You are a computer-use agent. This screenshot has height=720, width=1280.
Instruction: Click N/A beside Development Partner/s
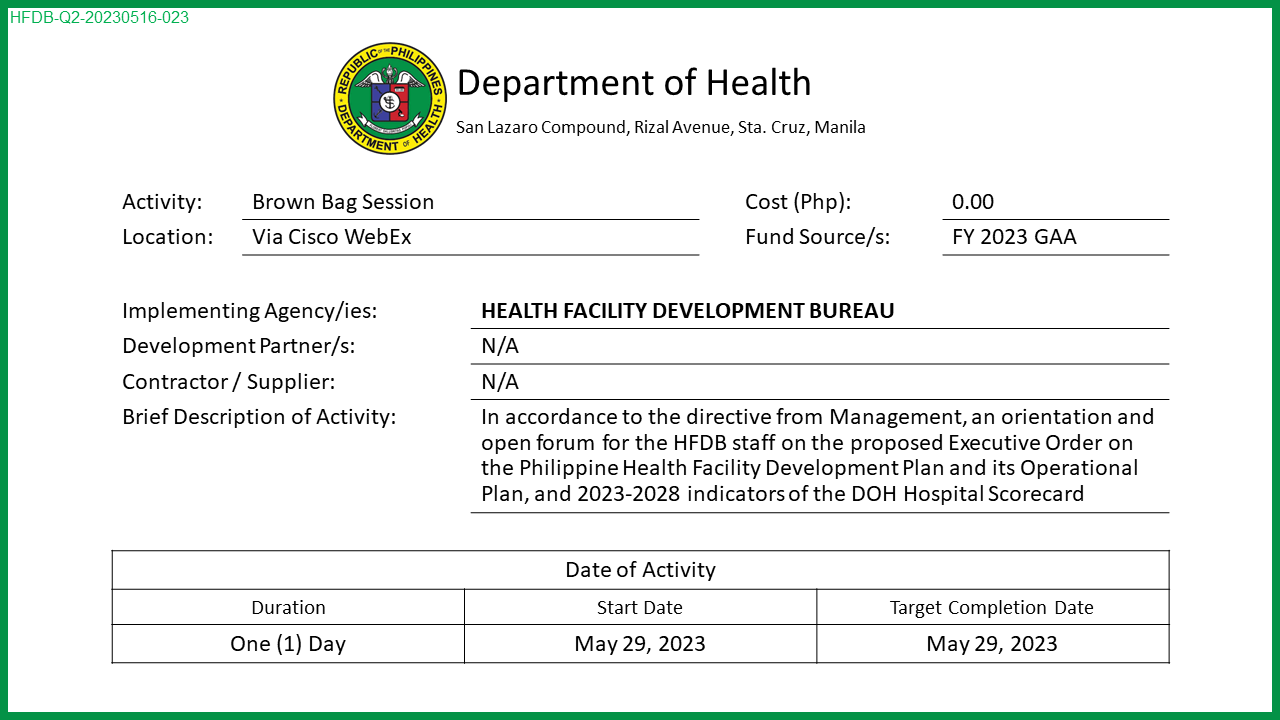[x=500, y=346]
